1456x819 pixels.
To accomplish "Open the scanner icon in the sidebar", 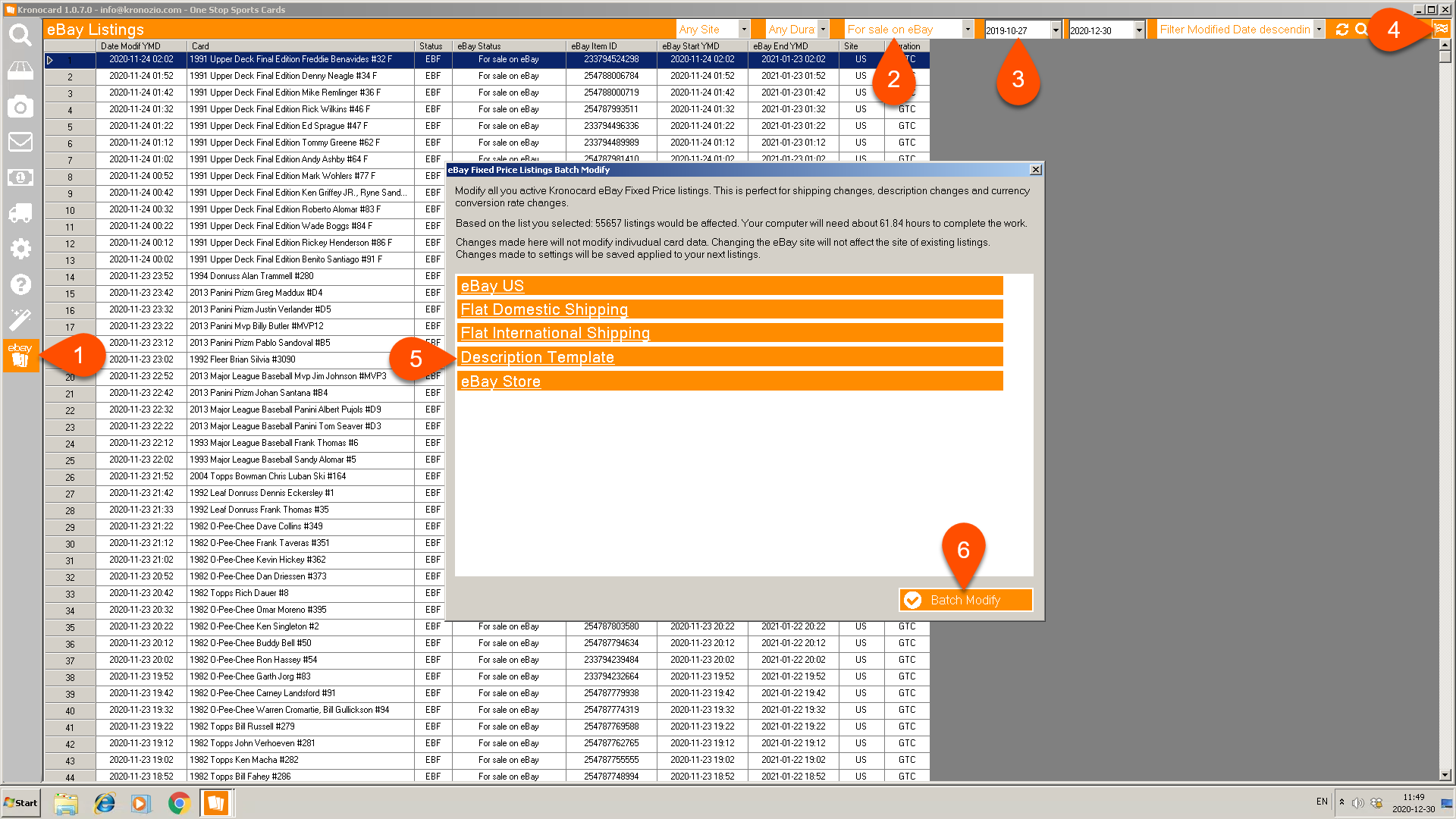I will [x=20, y=71].
